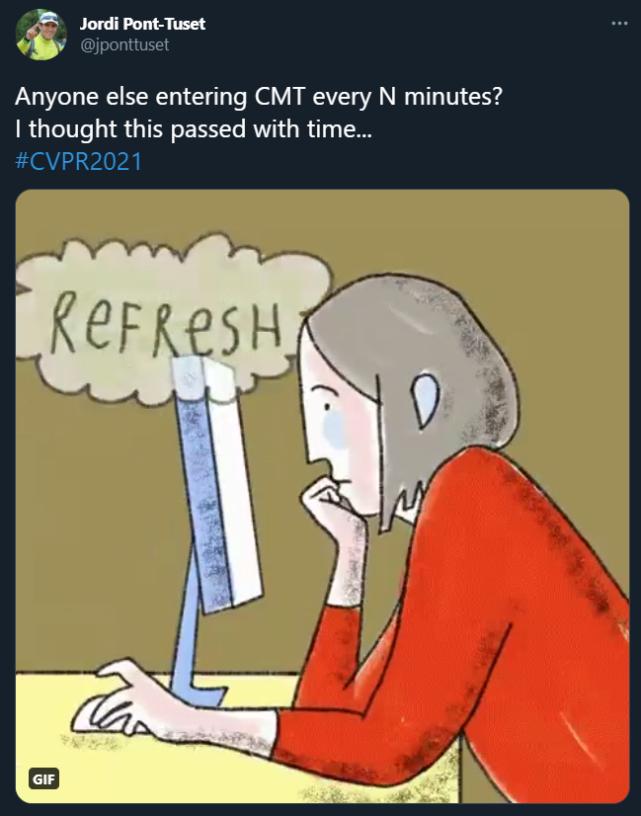The height and width of the screenshot is (816, 641).
Task: Click the GIF badge on the image
Action: (43, 779)
